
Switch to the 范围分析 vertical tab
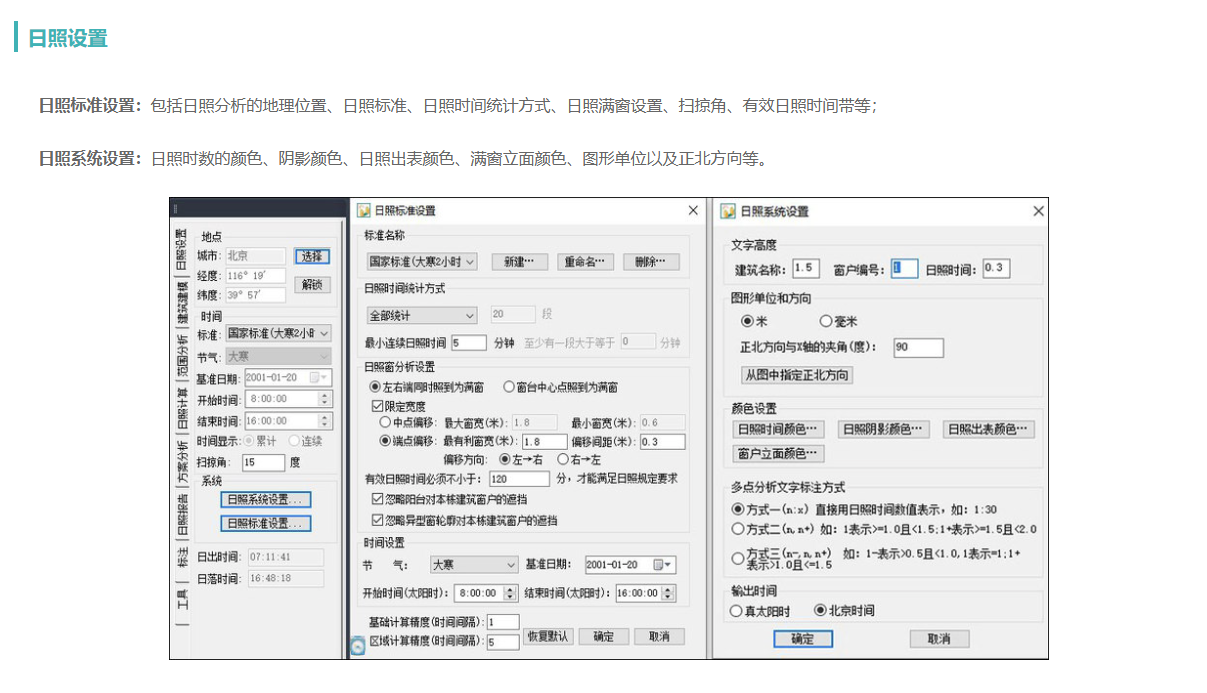(182, 357)
